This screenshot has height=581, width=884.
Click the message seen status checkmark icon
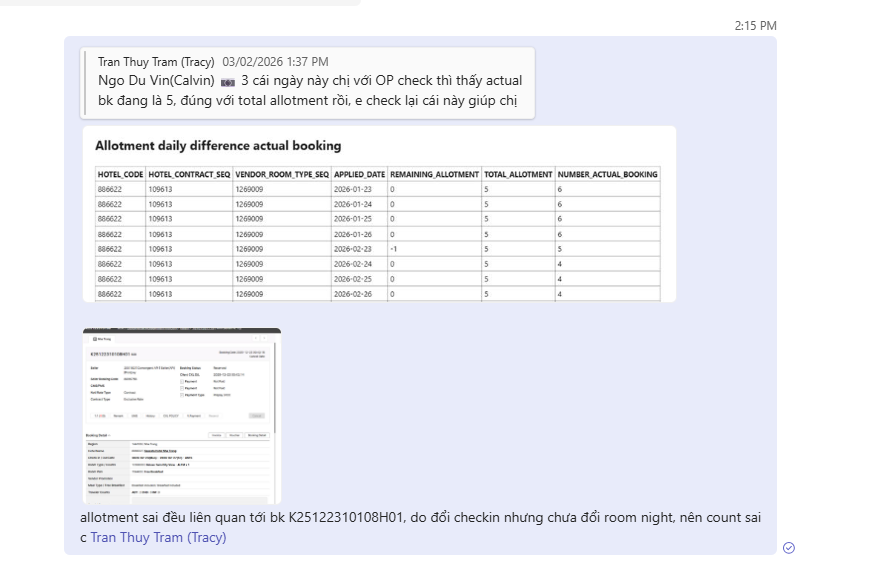click(x=789, y=548)
